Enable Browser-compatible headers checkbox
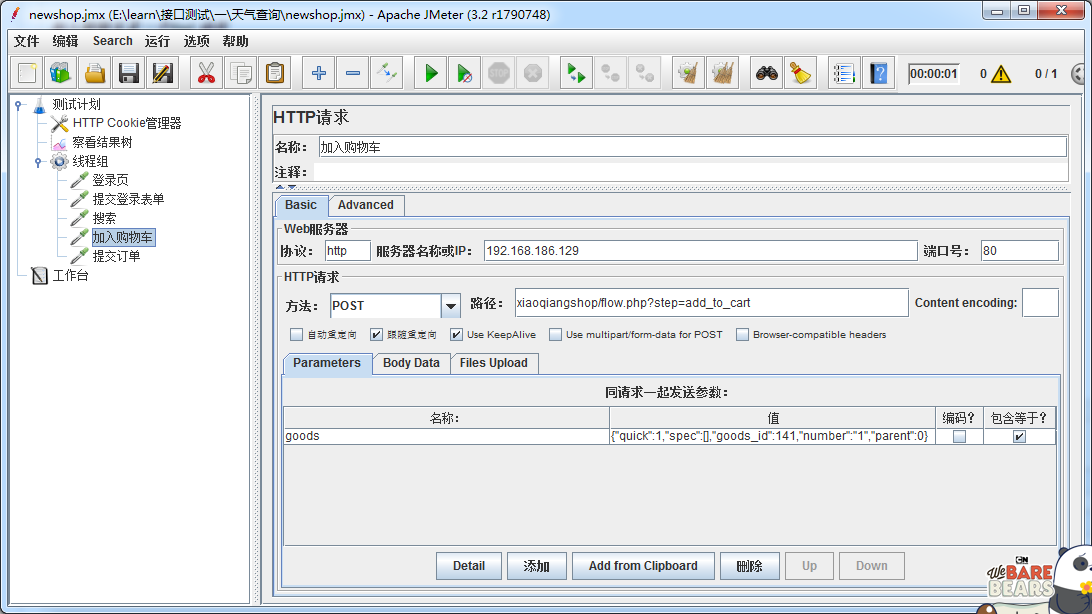The width and height of the screenshot is (1092, 614). coord(742,335)
